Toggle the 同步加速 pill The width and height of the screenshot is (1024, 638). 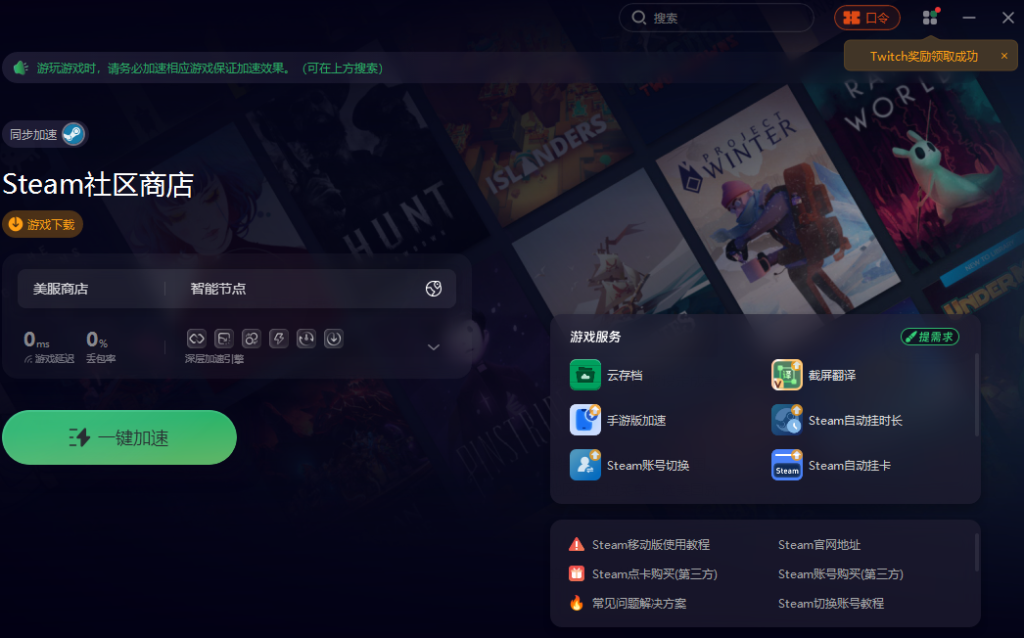point(45,135)
